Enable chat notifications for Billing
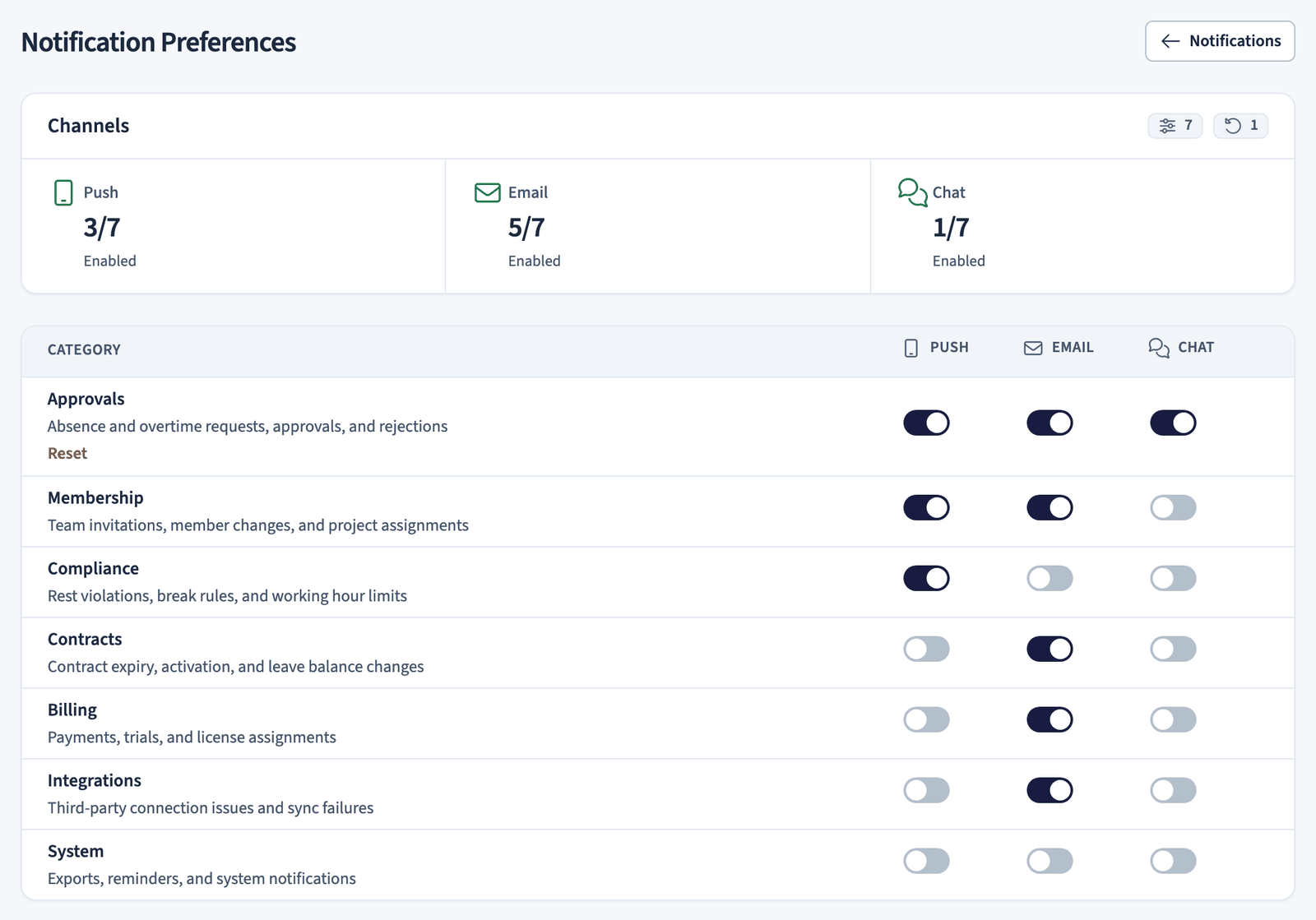 tap(1173, 719)
